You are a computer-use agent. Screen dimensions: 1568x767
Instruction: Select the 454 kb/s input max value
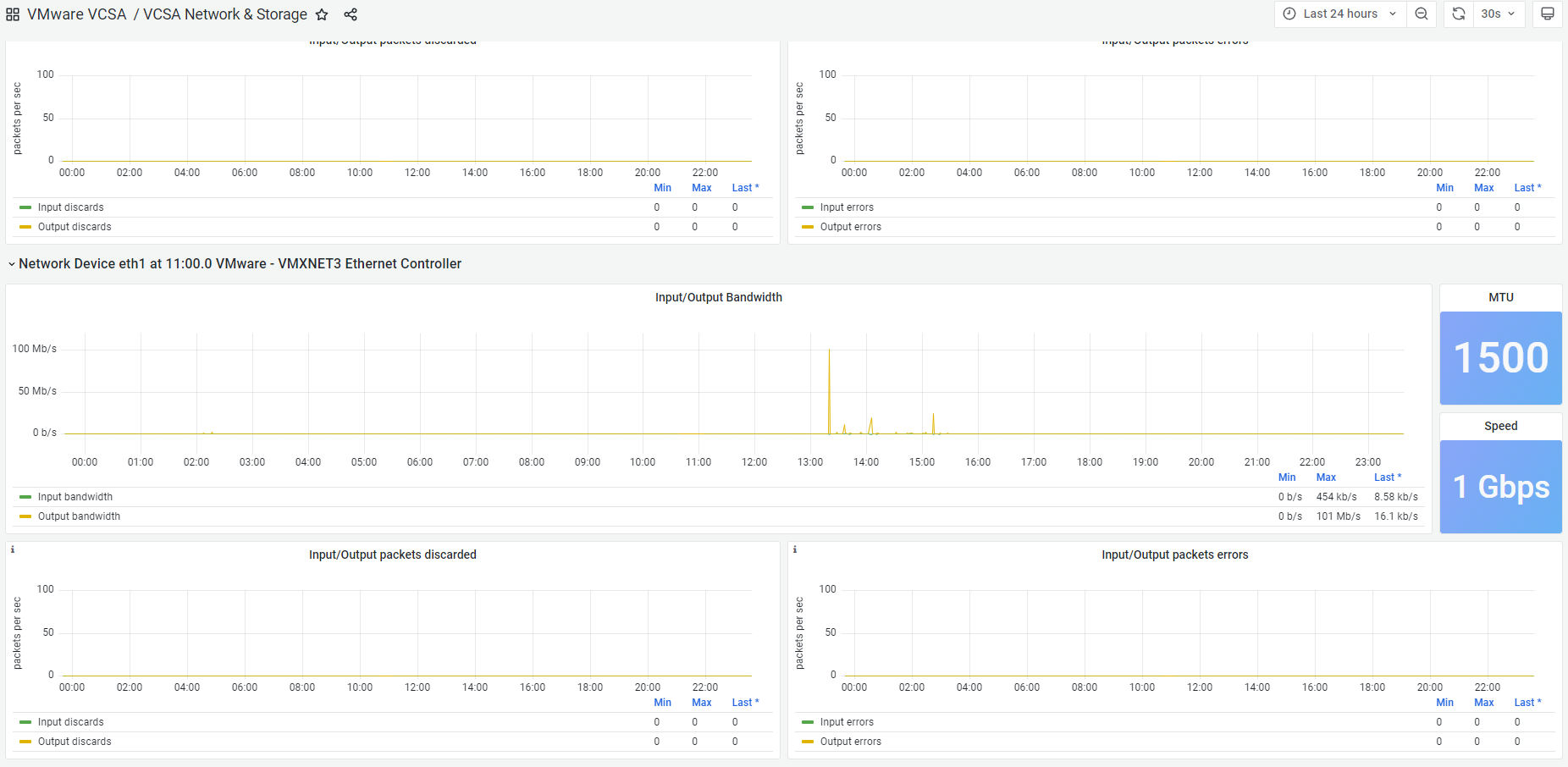pyautogui.click(x=1337, y=497)
